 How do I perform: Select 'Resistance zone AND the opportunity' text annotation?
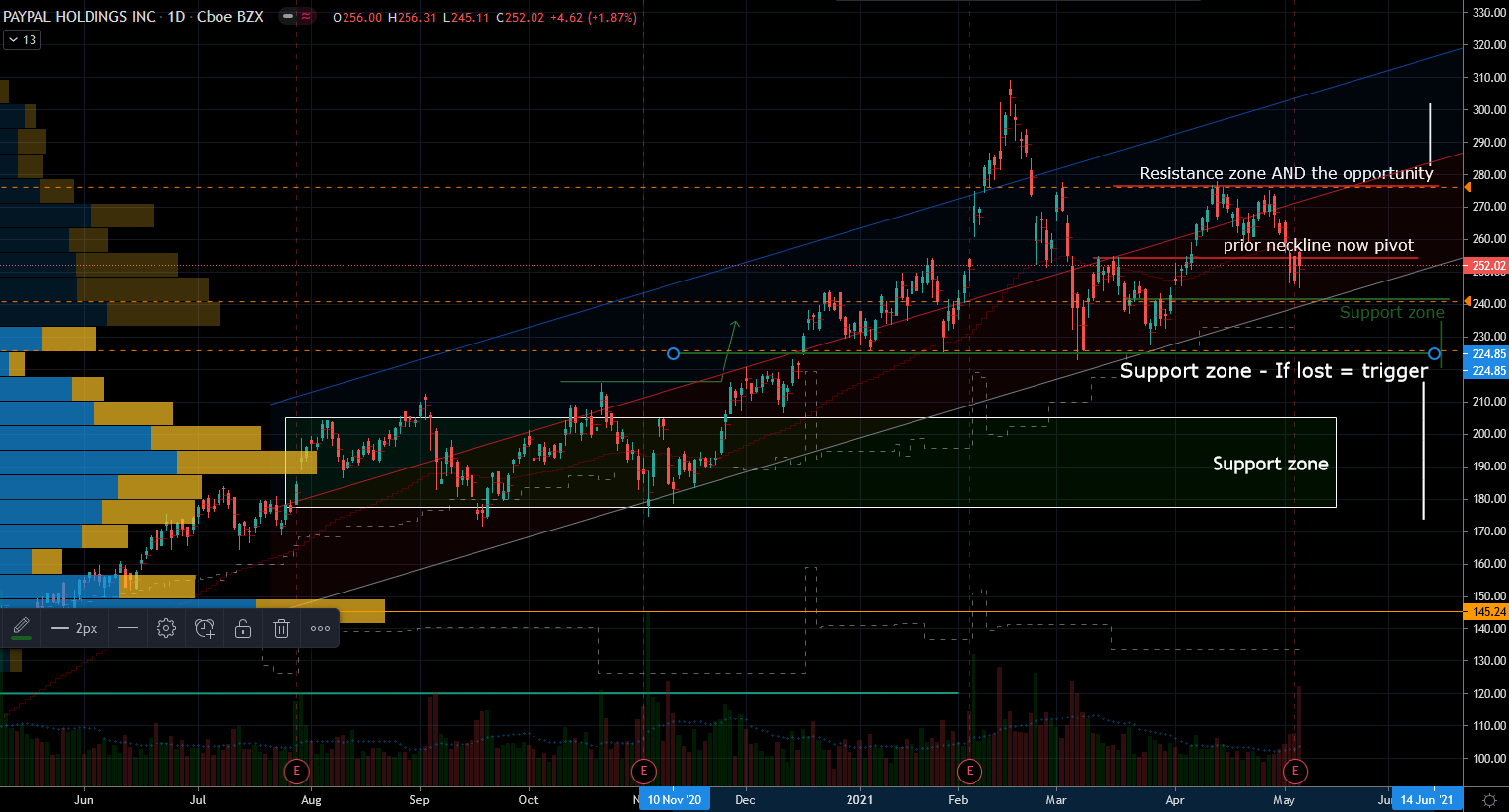pos(1287,174)
